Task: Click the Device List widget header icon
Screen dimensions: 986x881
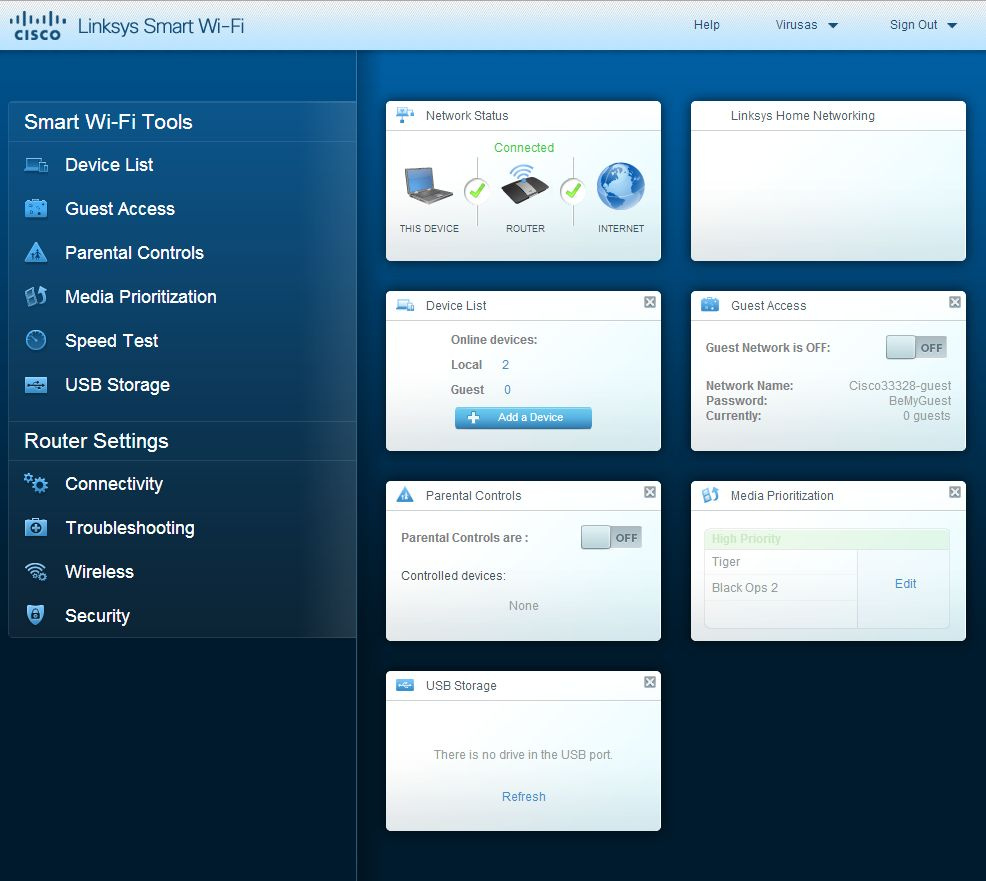Action: (x=405, y=306)
